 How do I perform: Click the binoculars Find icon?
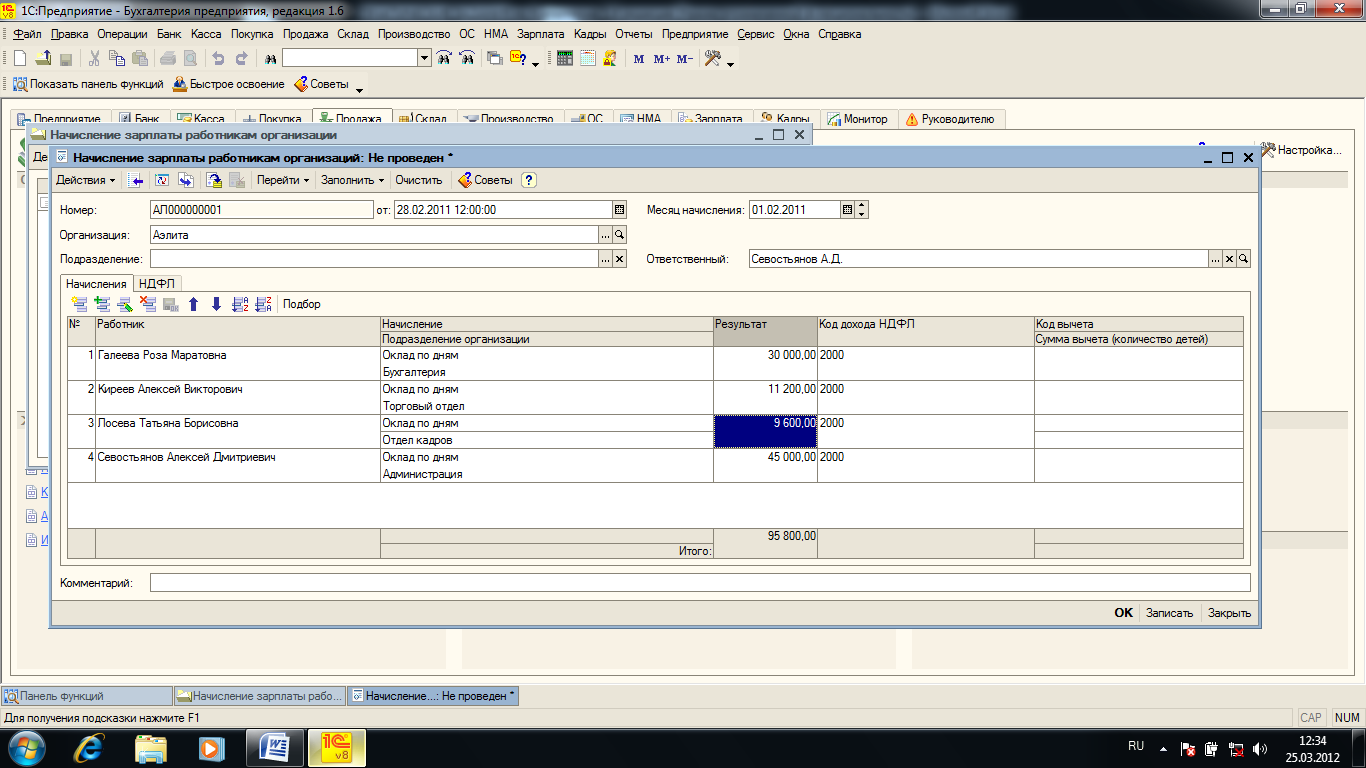[x=270, y=58]
